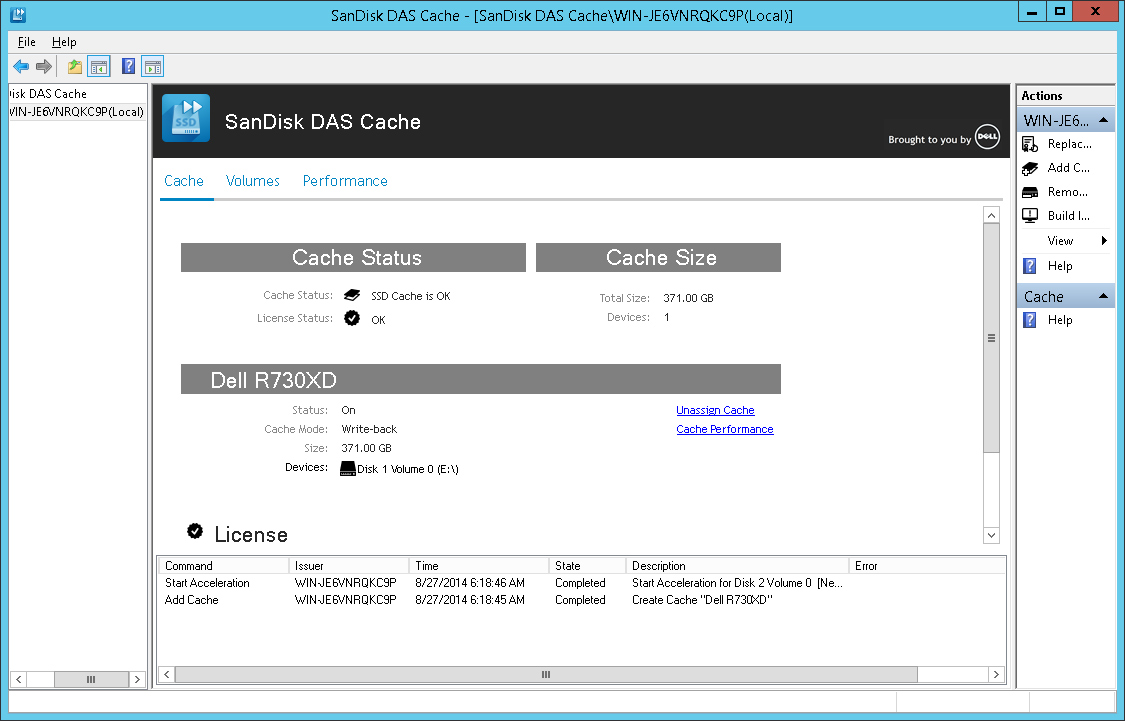Open the Cache Performance link
1125x721 pixels.
[x=725, y=429]
